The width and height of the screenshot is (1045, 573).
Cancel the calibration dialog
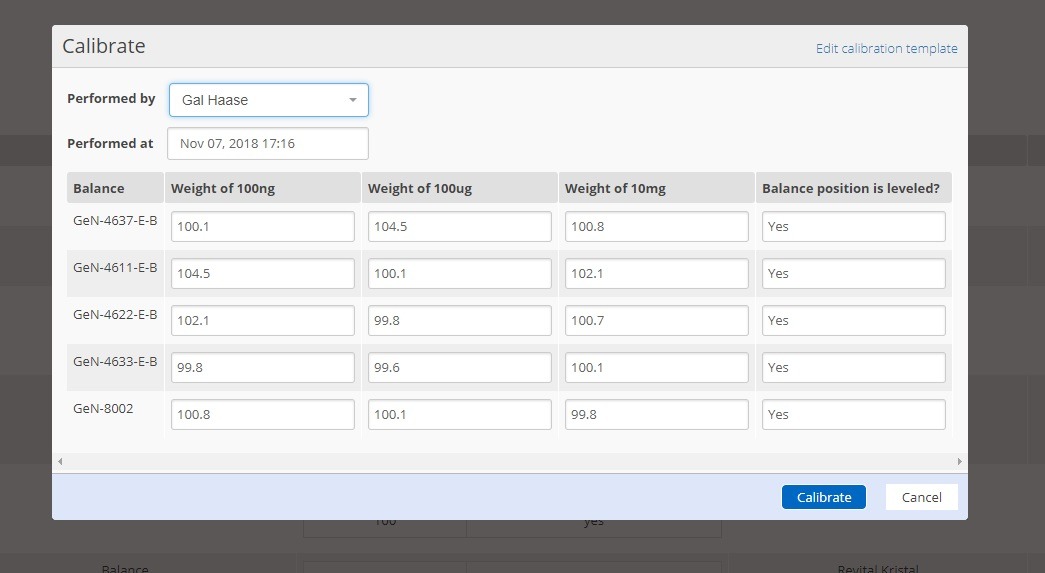click(921, 497)
